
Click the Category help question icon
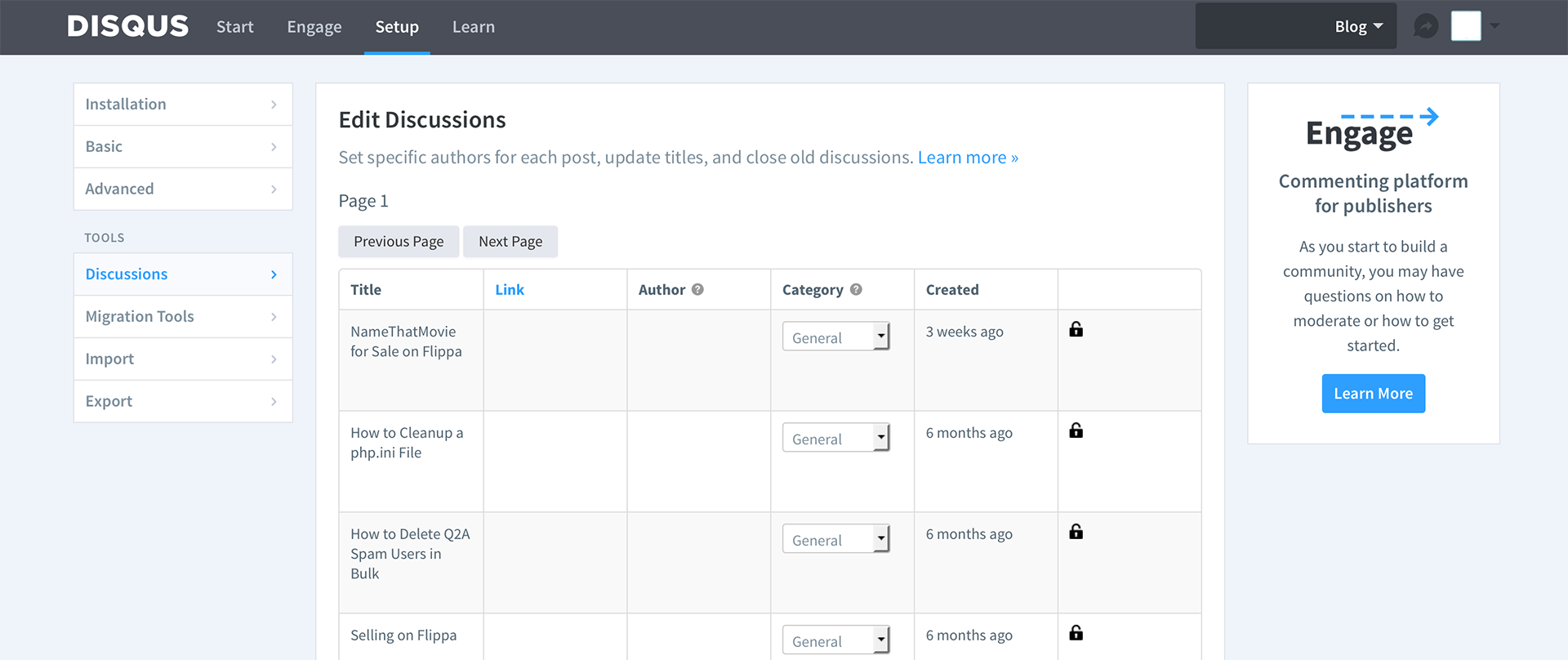(x=856, y=289)
